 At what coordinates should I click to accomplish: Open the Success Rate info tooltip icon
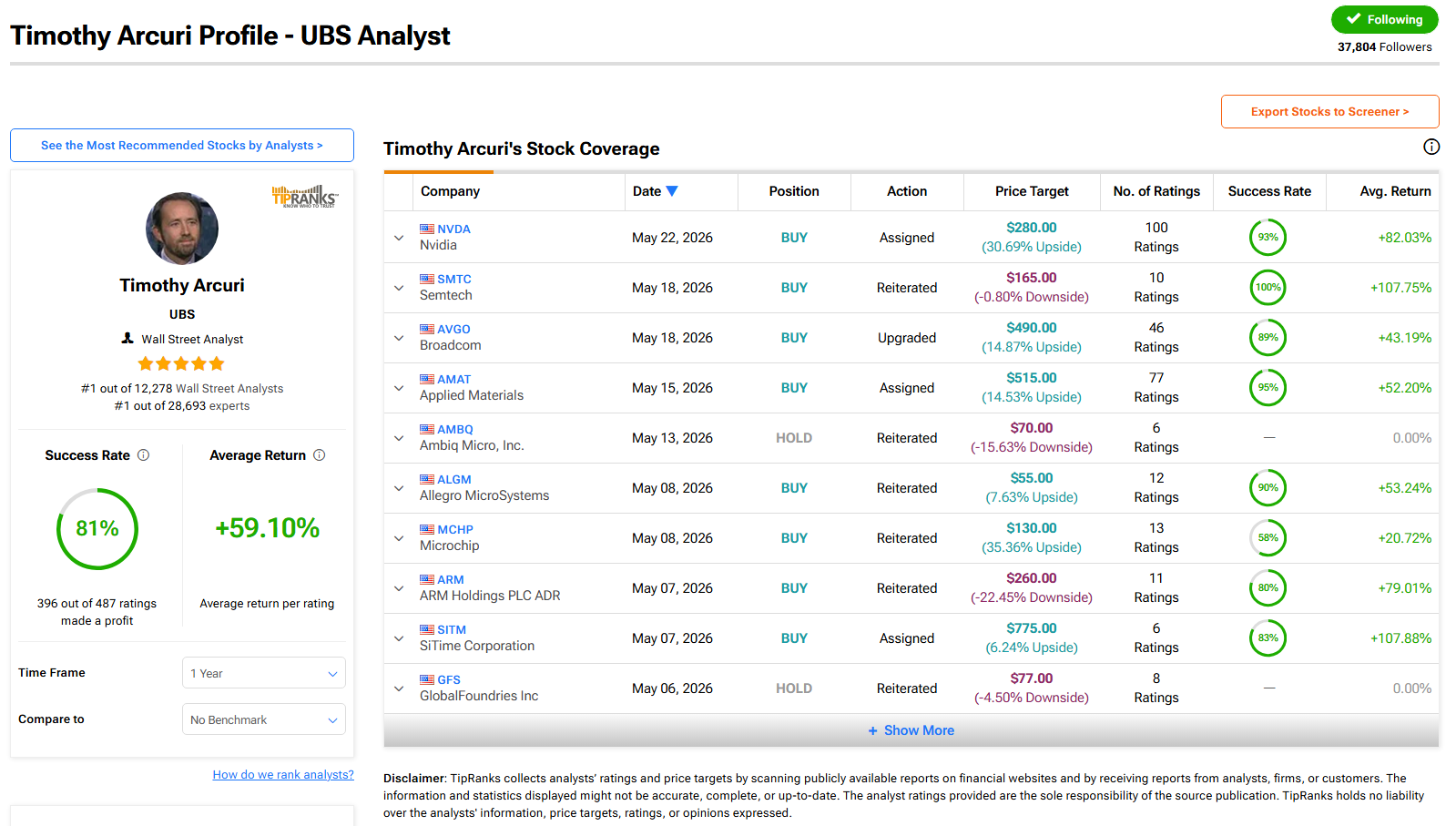143,455
